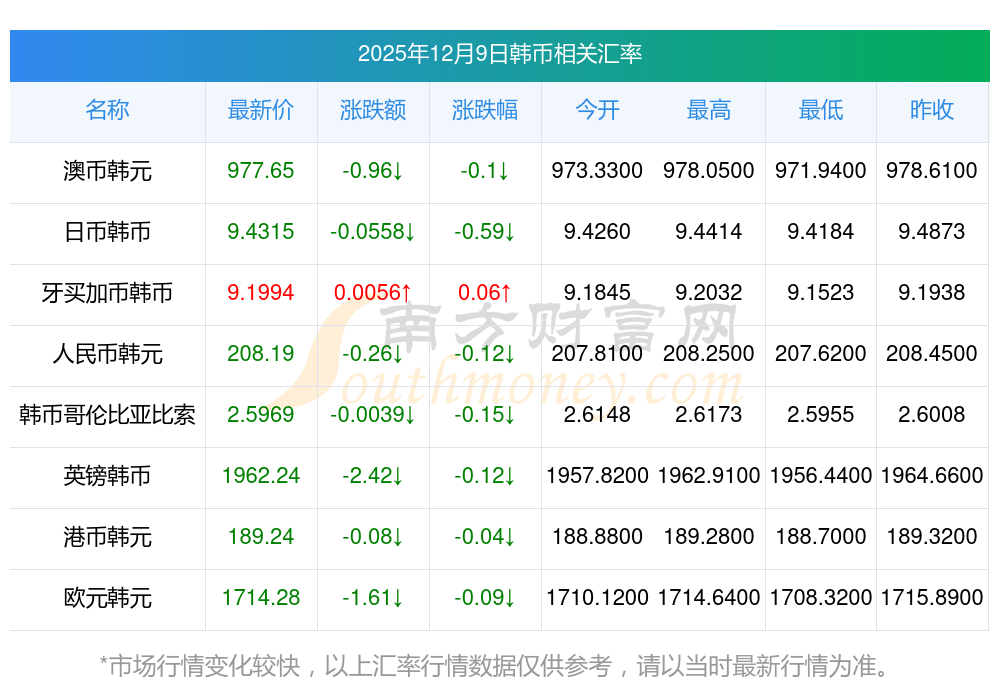Screen dimensions: 1000x697
Task: Click red change amount 0.0056↑
Action: 373,293
